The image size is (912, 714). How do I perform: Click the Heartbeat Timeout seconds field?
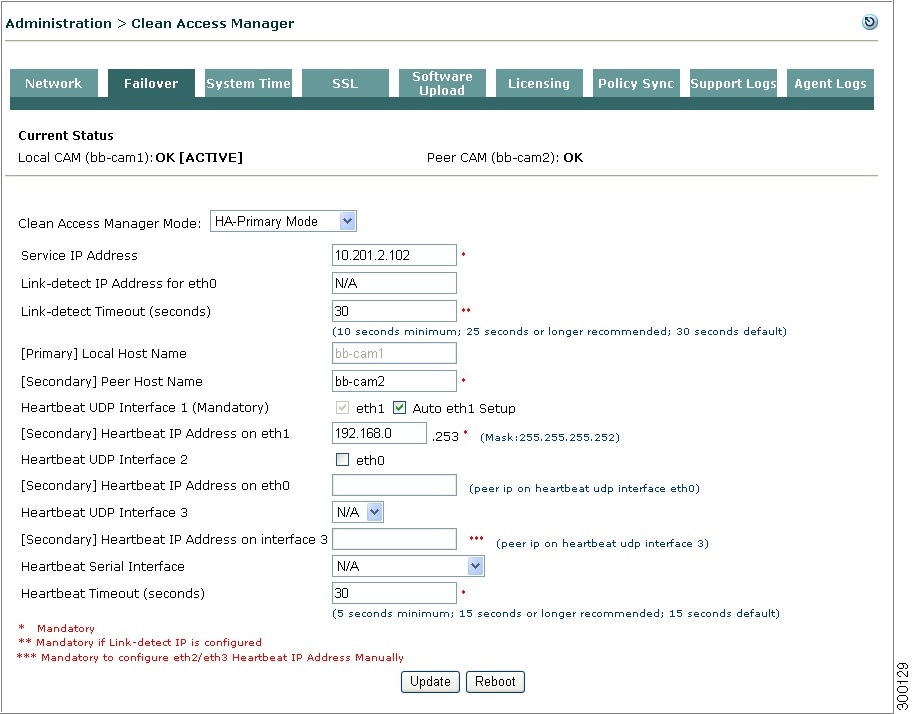click(394, 593)
